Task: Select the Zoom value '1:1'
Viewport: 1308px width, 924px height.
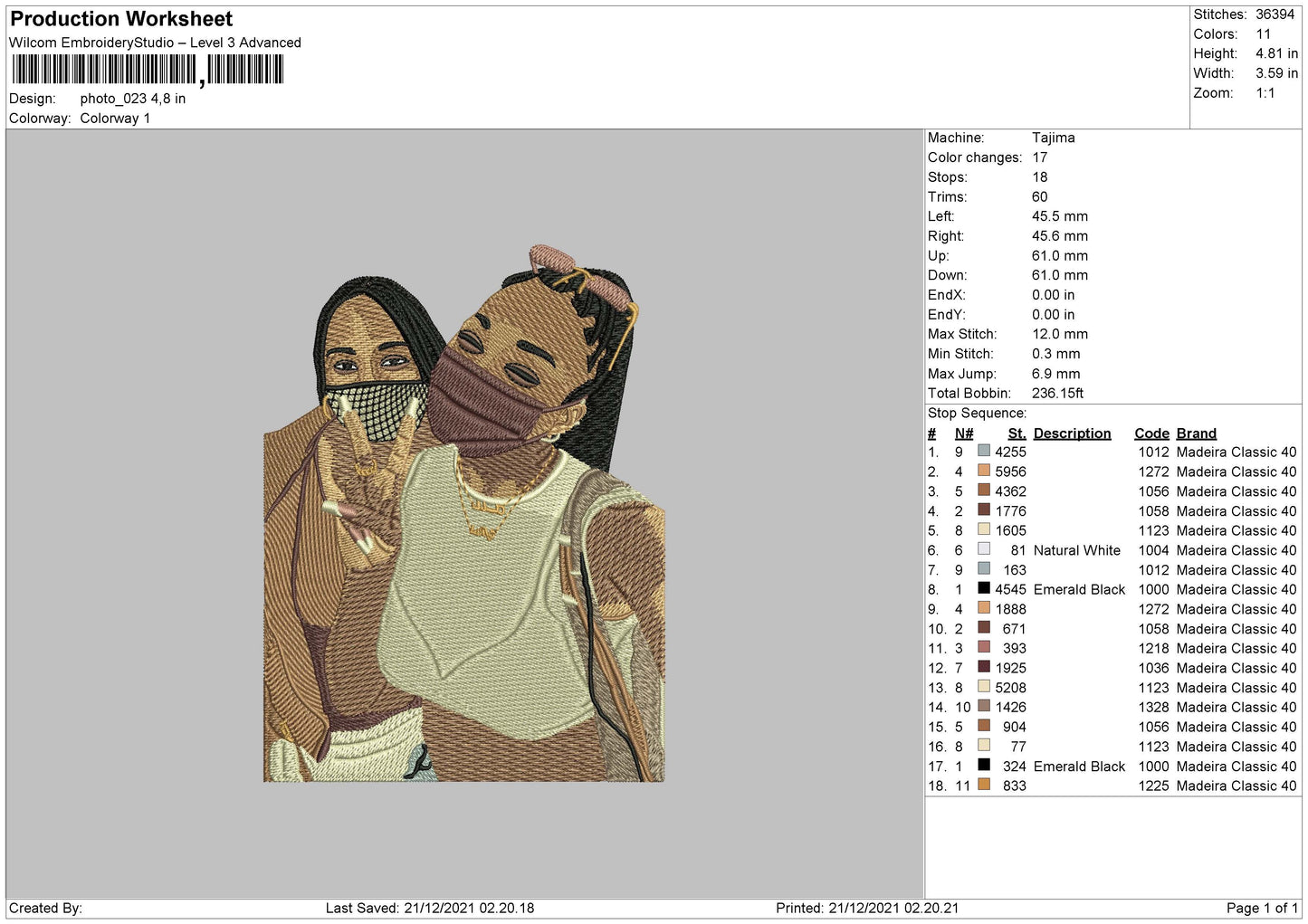Action: pyautogui.click(x=1265, y=93)
